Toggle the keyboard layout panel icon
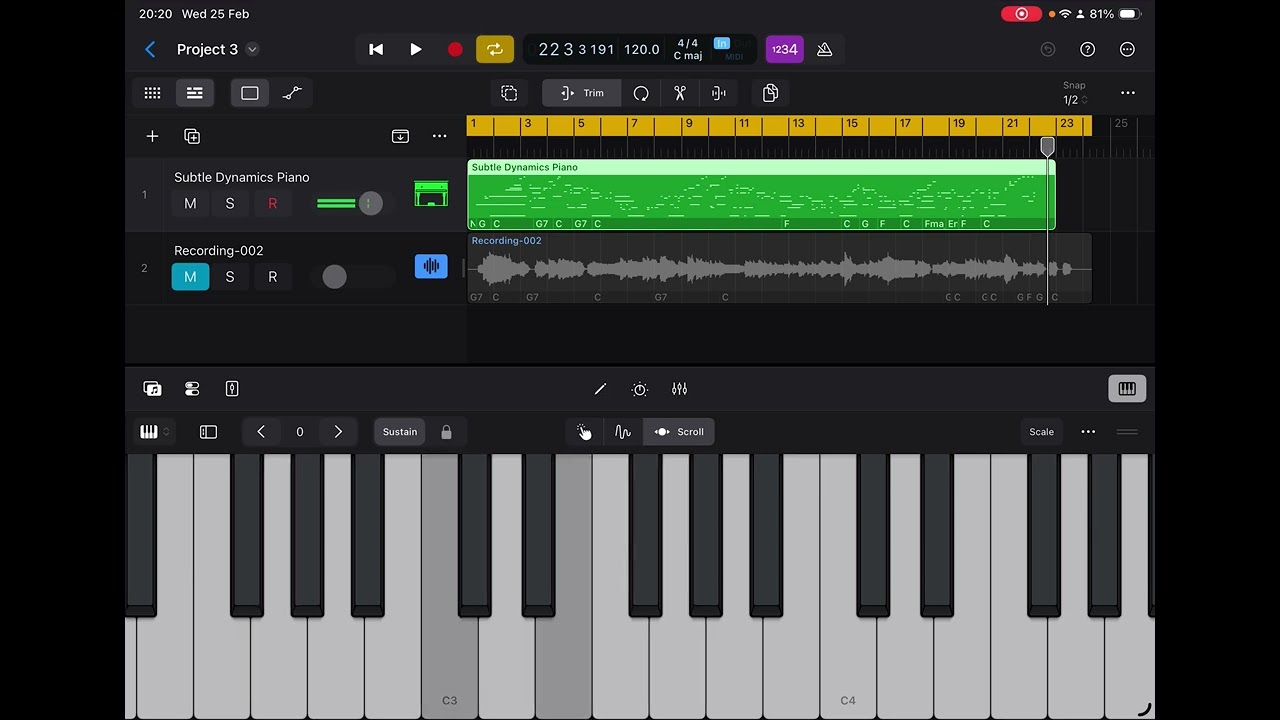Viewport: 1280px width, 720px height. [x=208, y=432]
